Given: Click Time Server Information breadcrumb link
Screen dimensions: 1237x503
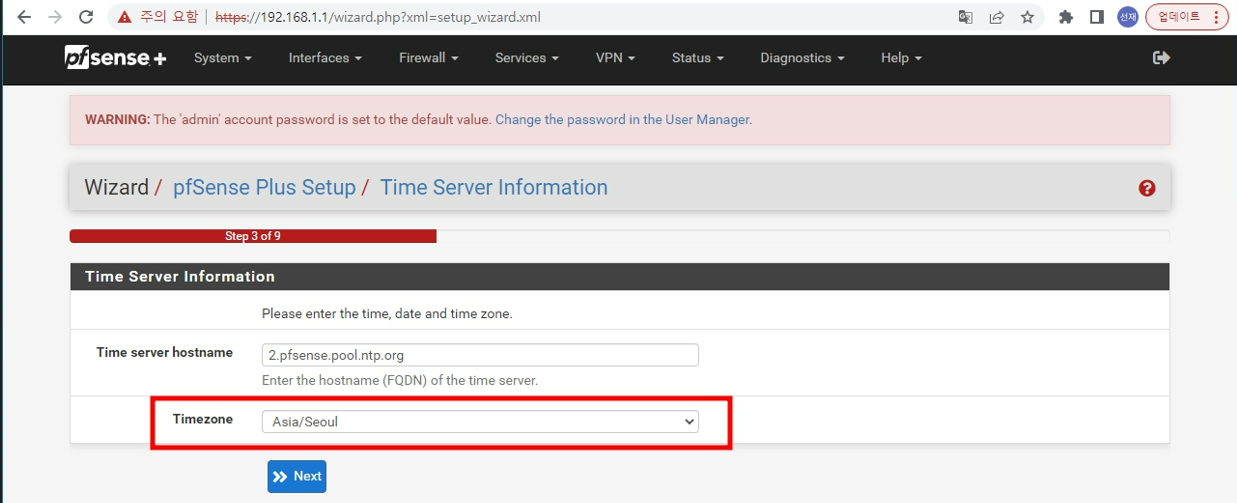Looking at the screenshot, I should click(x=494, y=187).
